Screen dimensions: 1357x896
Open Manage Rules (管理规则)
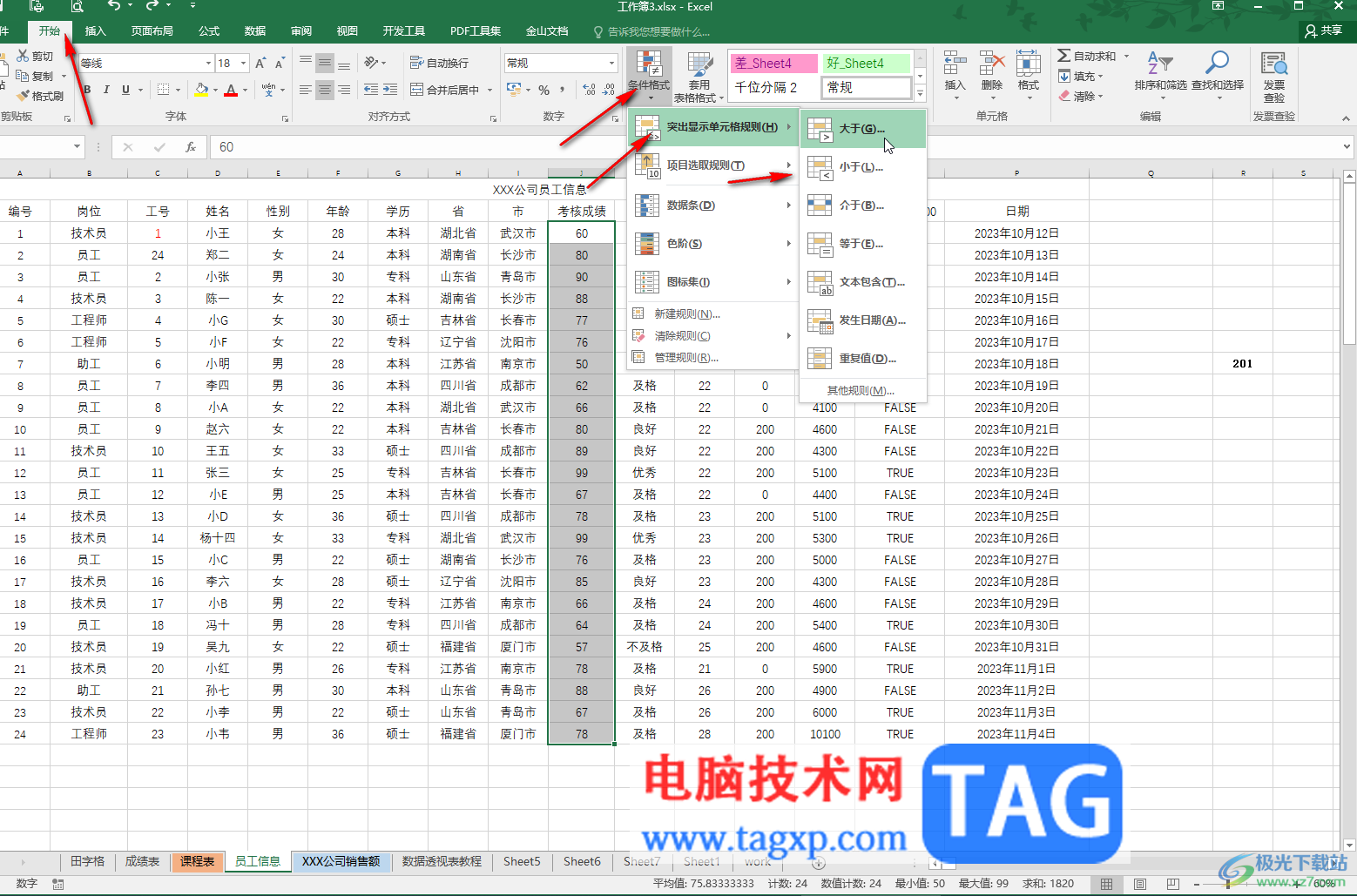[712, 358]
